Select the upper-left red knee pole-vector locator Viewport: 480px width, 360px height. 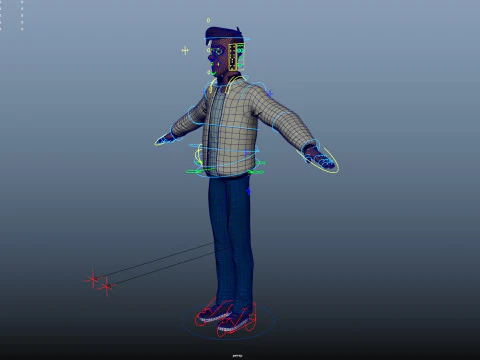click(93, 279)
